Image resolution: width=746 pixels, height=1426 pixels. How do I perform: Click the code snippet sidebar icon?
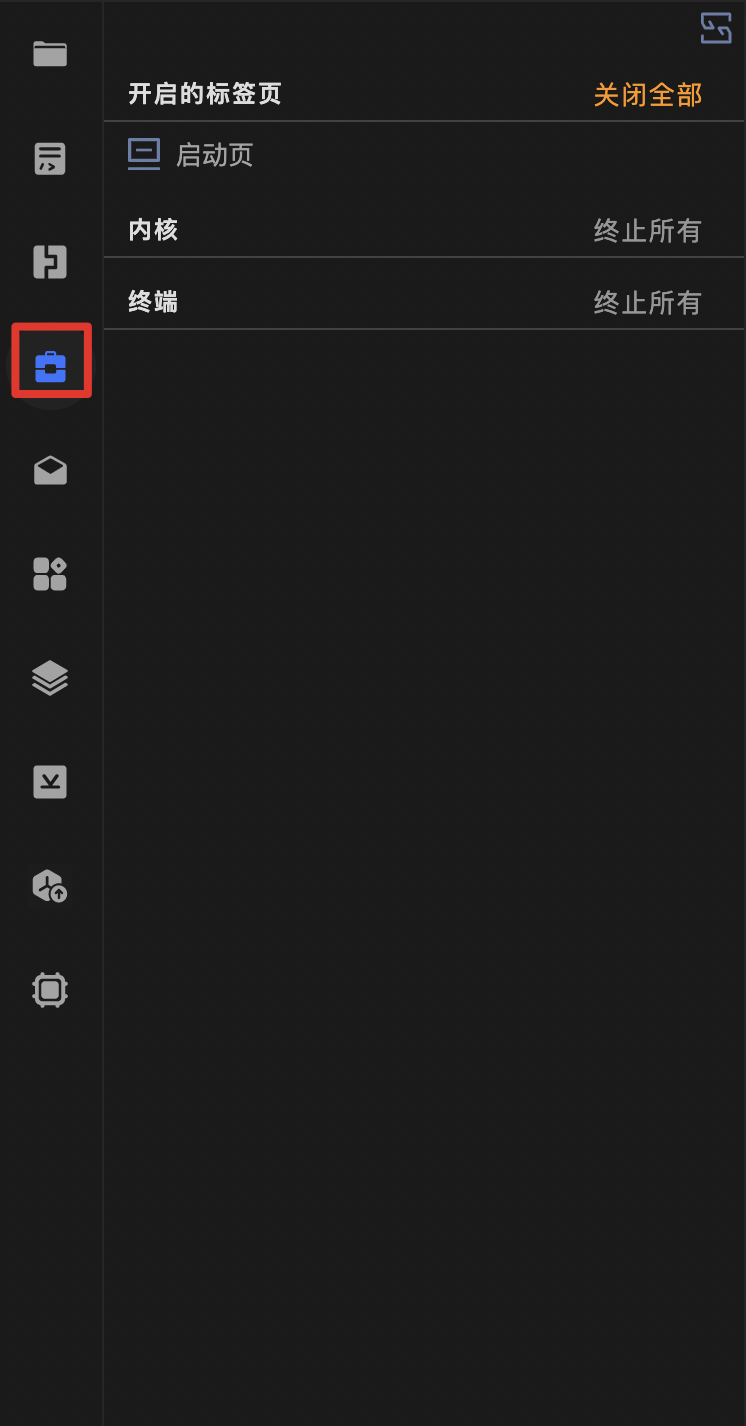click(x=50, y=158)
